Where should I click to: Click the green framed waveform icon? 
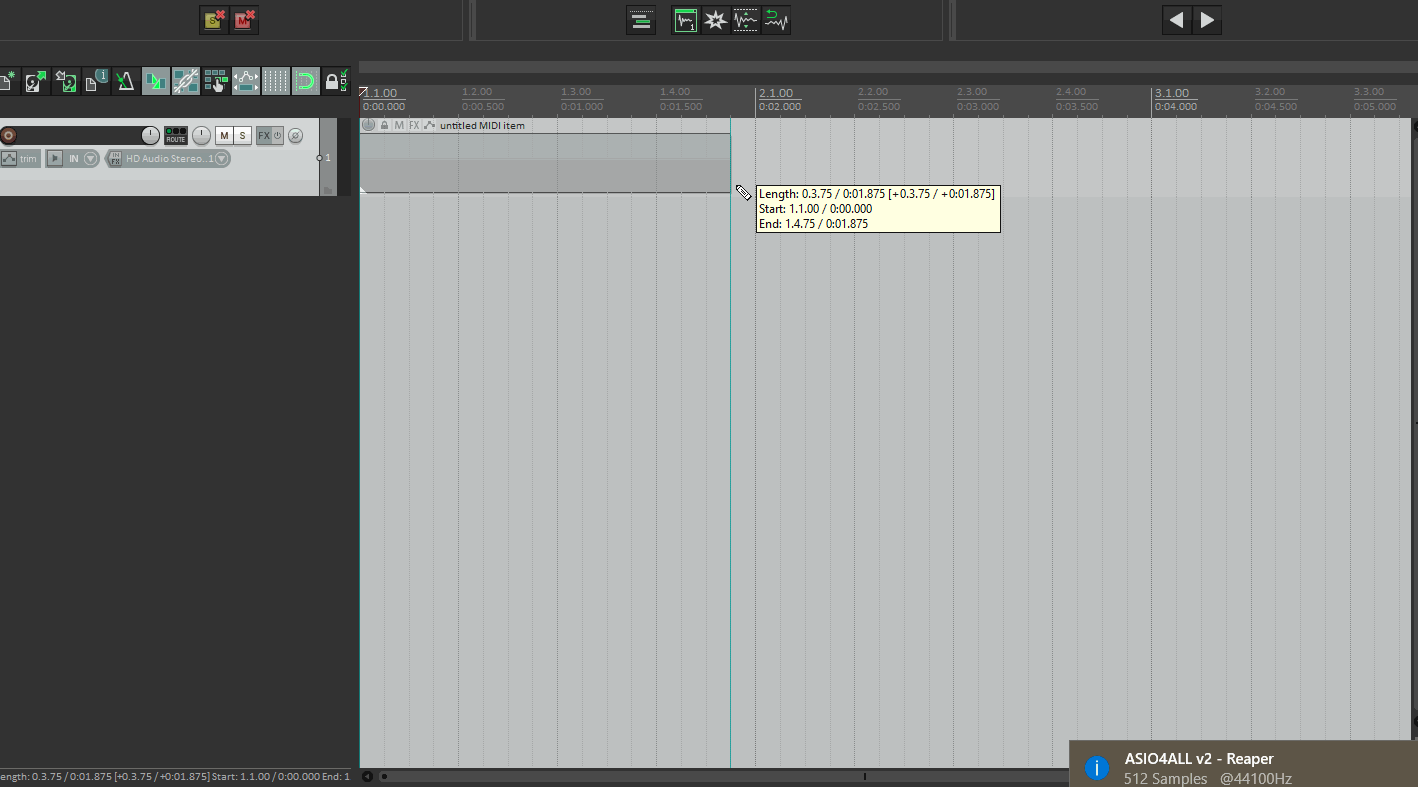pyautogui.click(x=686, y=20)
